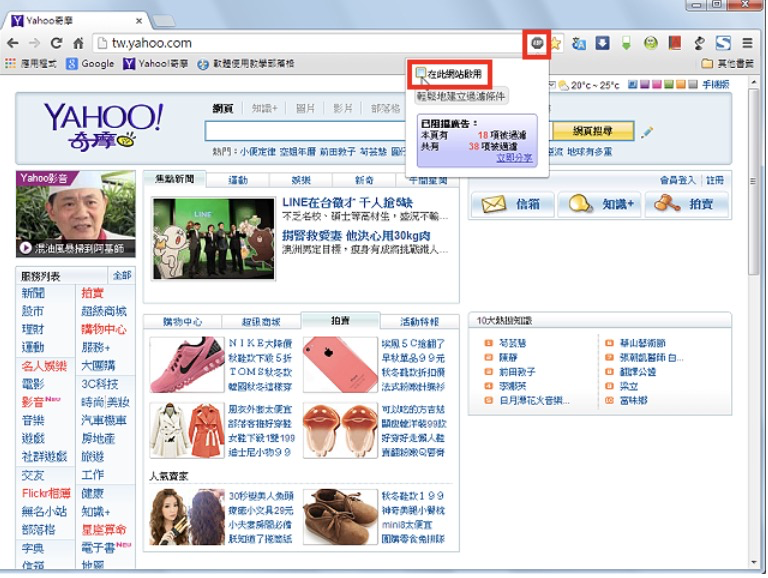Click the green download arrow extension icon

point(626,44)
